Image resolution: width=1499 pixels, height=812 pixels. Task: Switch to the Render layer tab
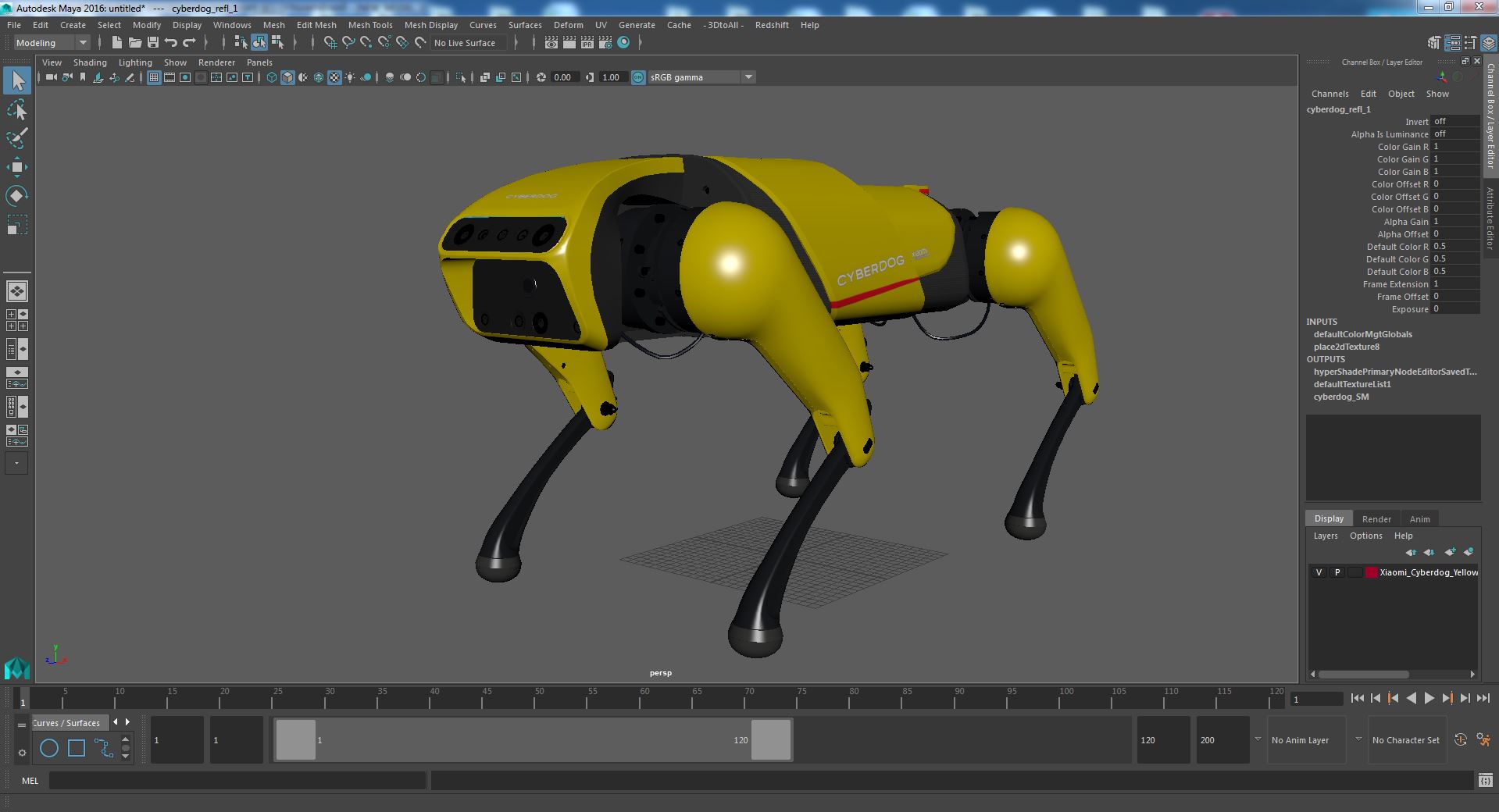(1376, 519)
